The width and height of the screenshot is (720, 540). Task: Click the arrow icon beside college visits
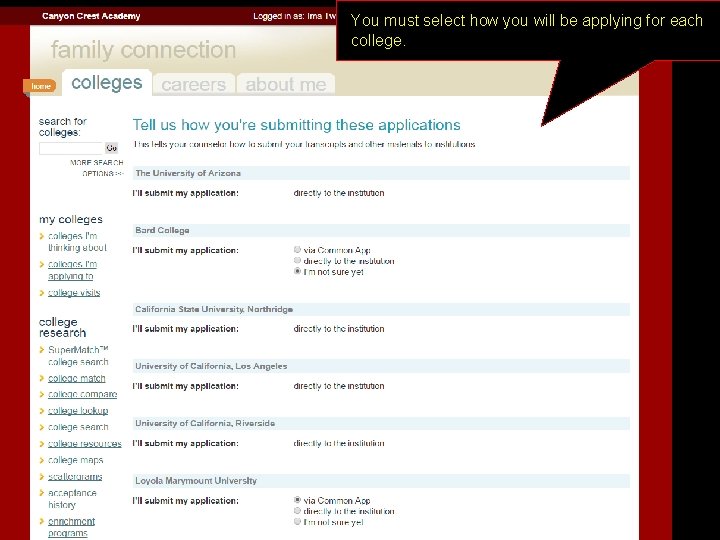pyautogui.click(x=42, y=293)
